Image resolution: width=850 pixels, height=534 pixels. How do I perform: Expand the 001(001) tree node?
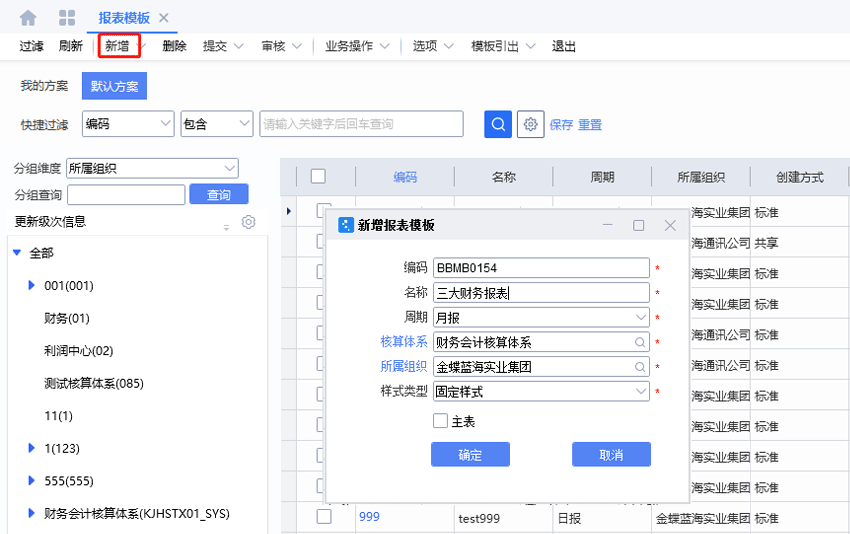31,285
